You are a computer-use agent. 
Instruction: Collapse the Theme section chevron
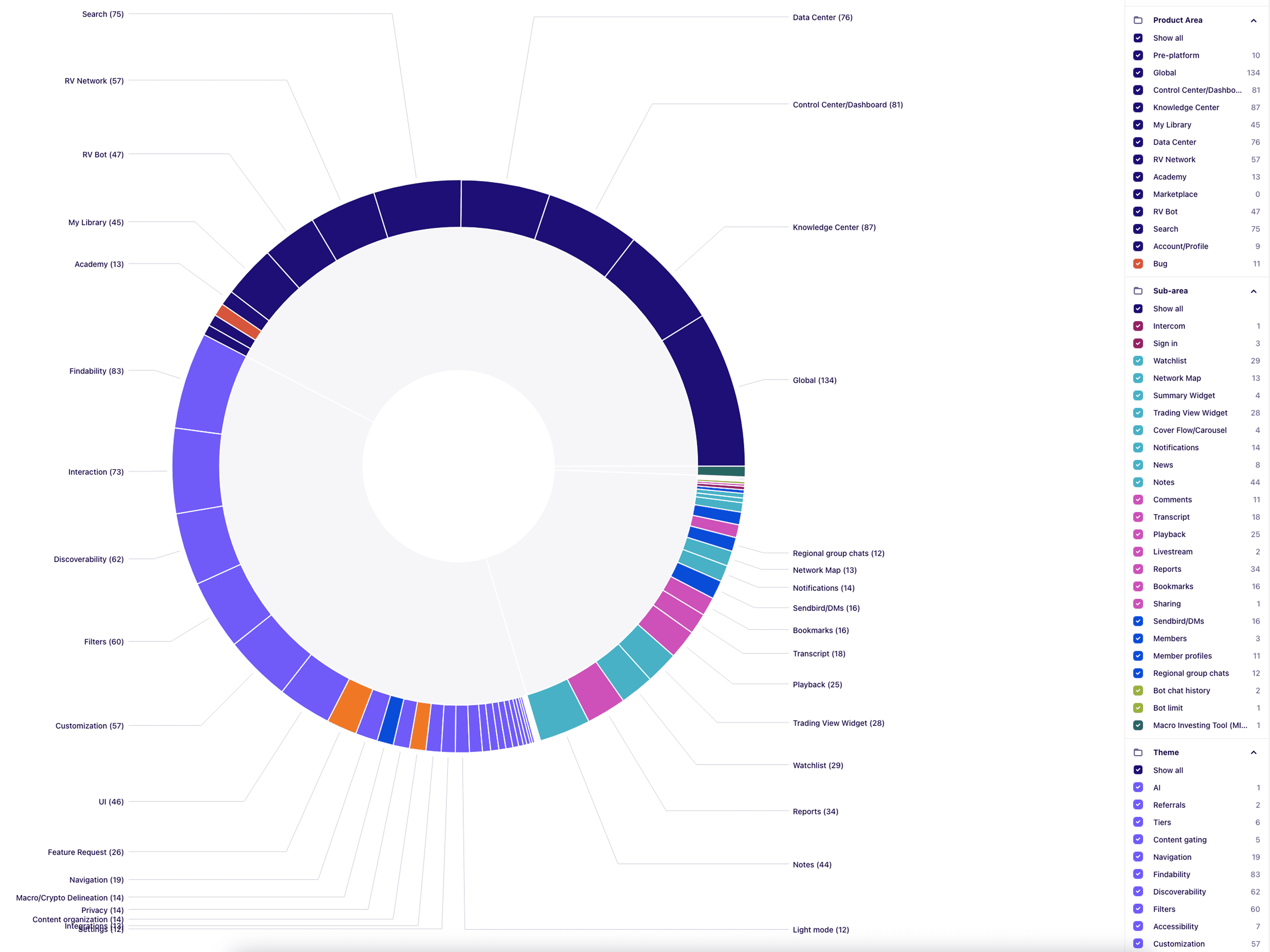point(1253,753)
